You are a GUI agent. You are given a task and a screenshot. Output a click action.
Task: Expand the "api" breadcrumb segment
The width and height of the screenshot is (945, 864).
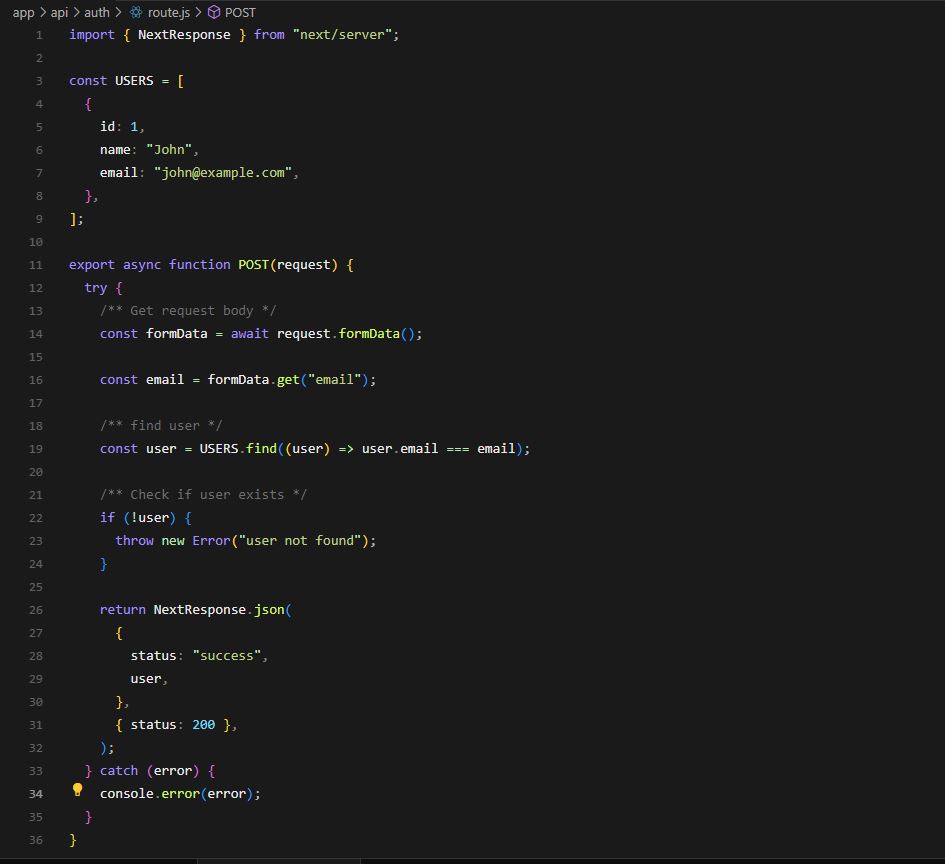[x=60, y=13]
